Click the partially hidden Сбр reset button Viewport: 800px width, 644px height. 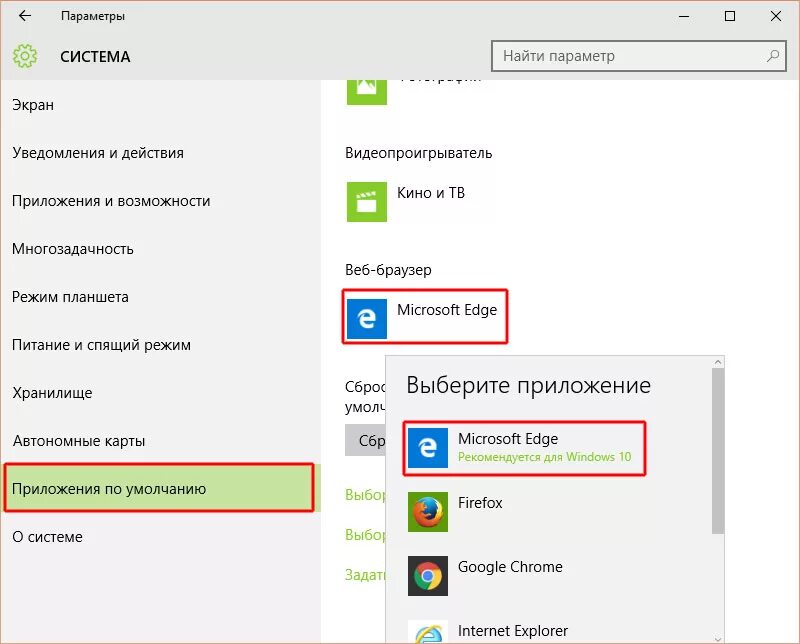pyautogui.click(x=365, y=440)
